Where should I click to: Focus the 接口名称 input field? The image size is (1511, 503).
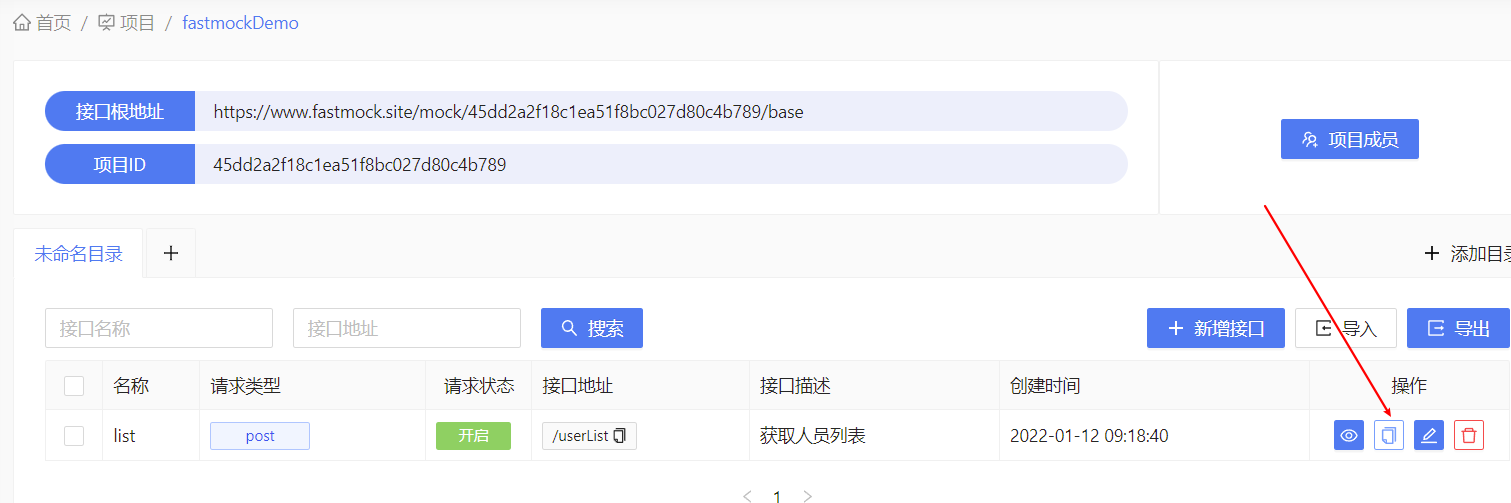(159, 328)
